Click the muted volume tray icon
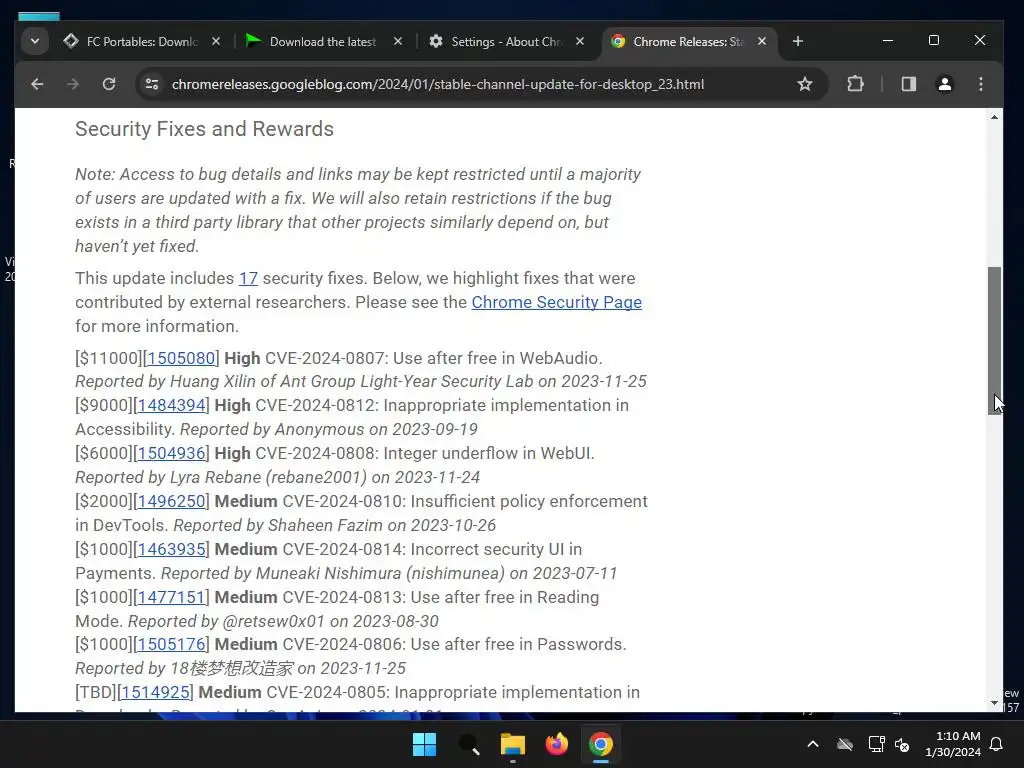The width and height of the screenshot is (1024, 768). 902,744
